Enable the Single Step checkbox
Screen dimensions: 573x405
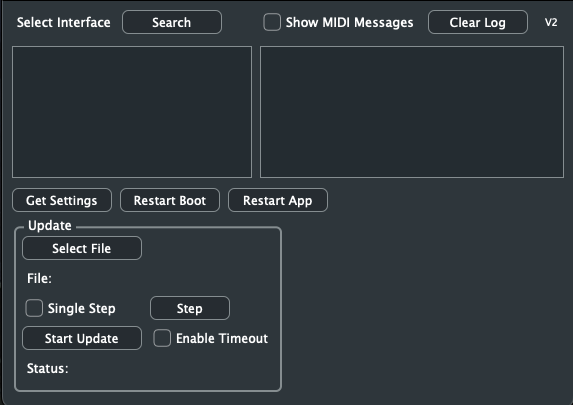34,308
